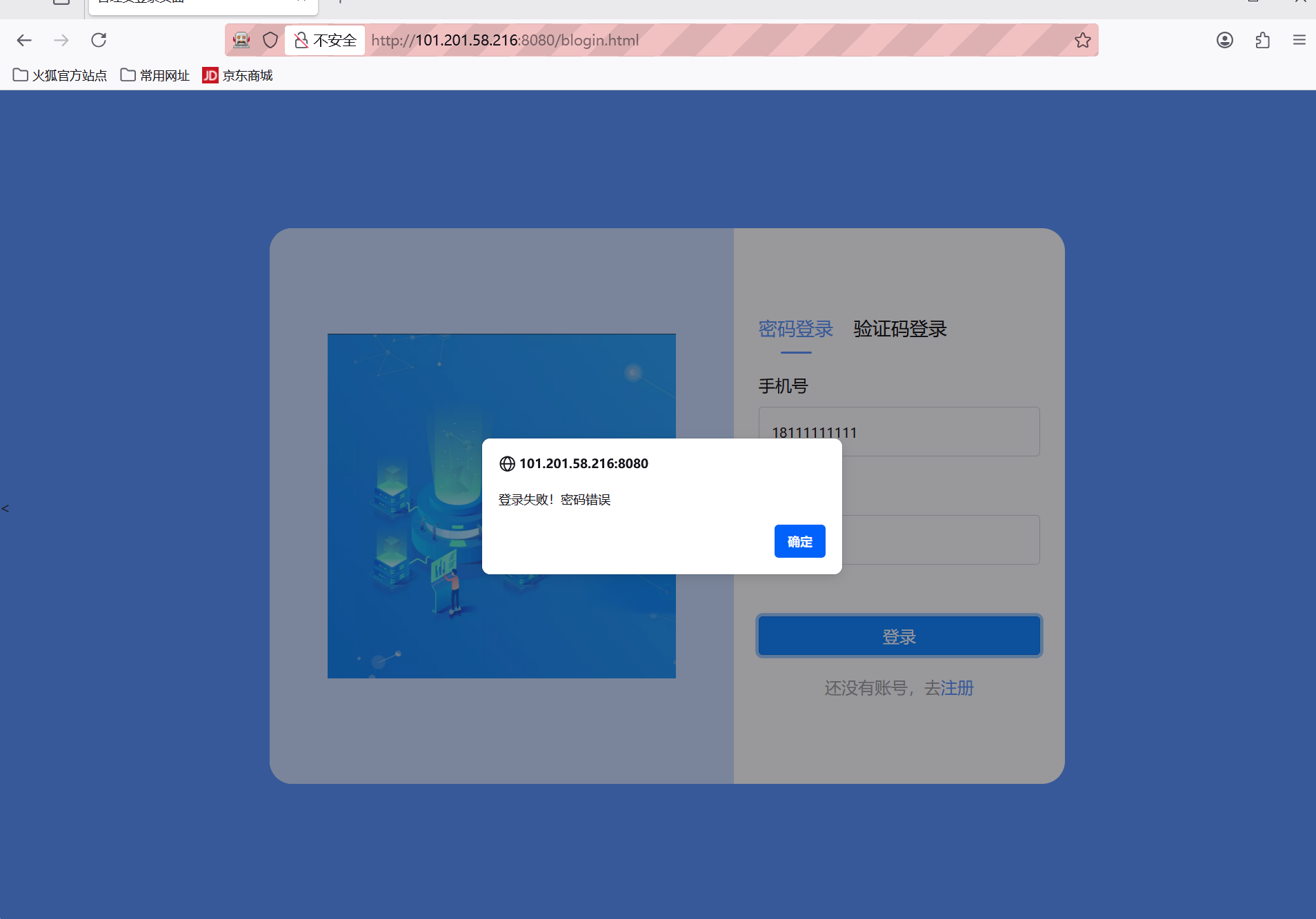Bookmark this page with the star
The height and width of the screenshot is (919, 1316).
(1082, 40)
